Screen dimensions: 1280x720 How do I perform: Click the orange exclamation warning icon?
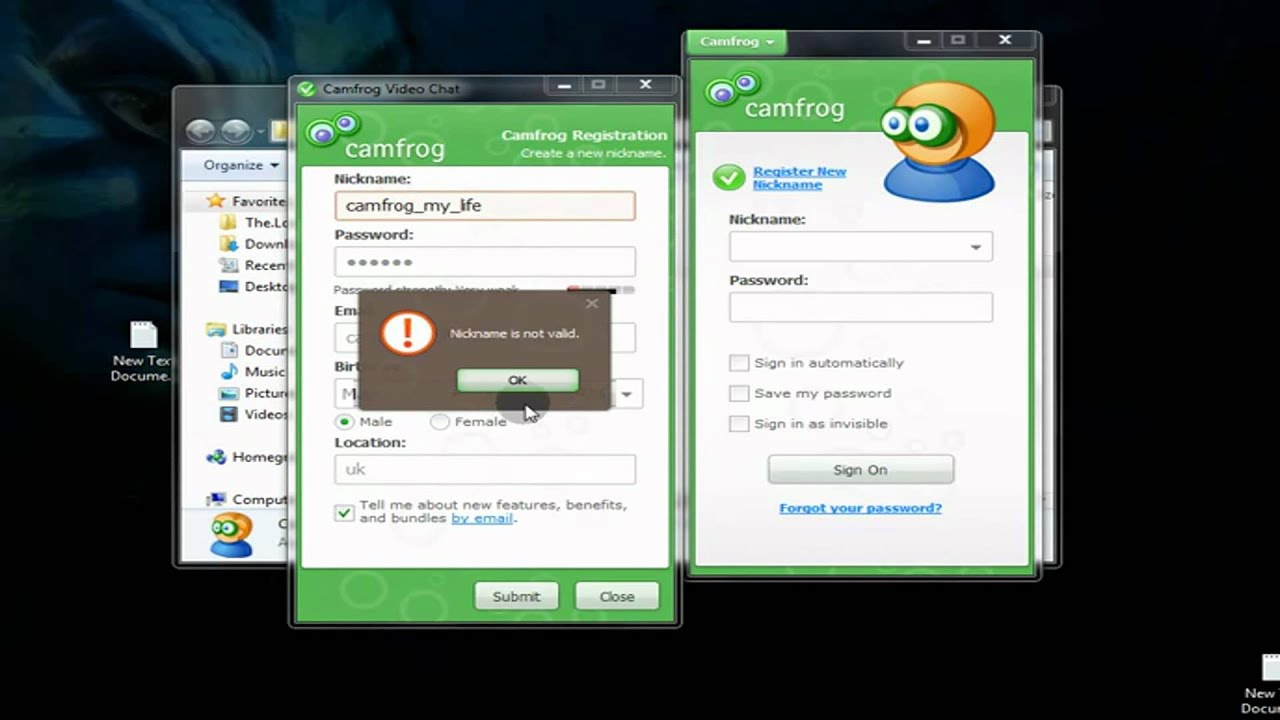tap(407, 333)
